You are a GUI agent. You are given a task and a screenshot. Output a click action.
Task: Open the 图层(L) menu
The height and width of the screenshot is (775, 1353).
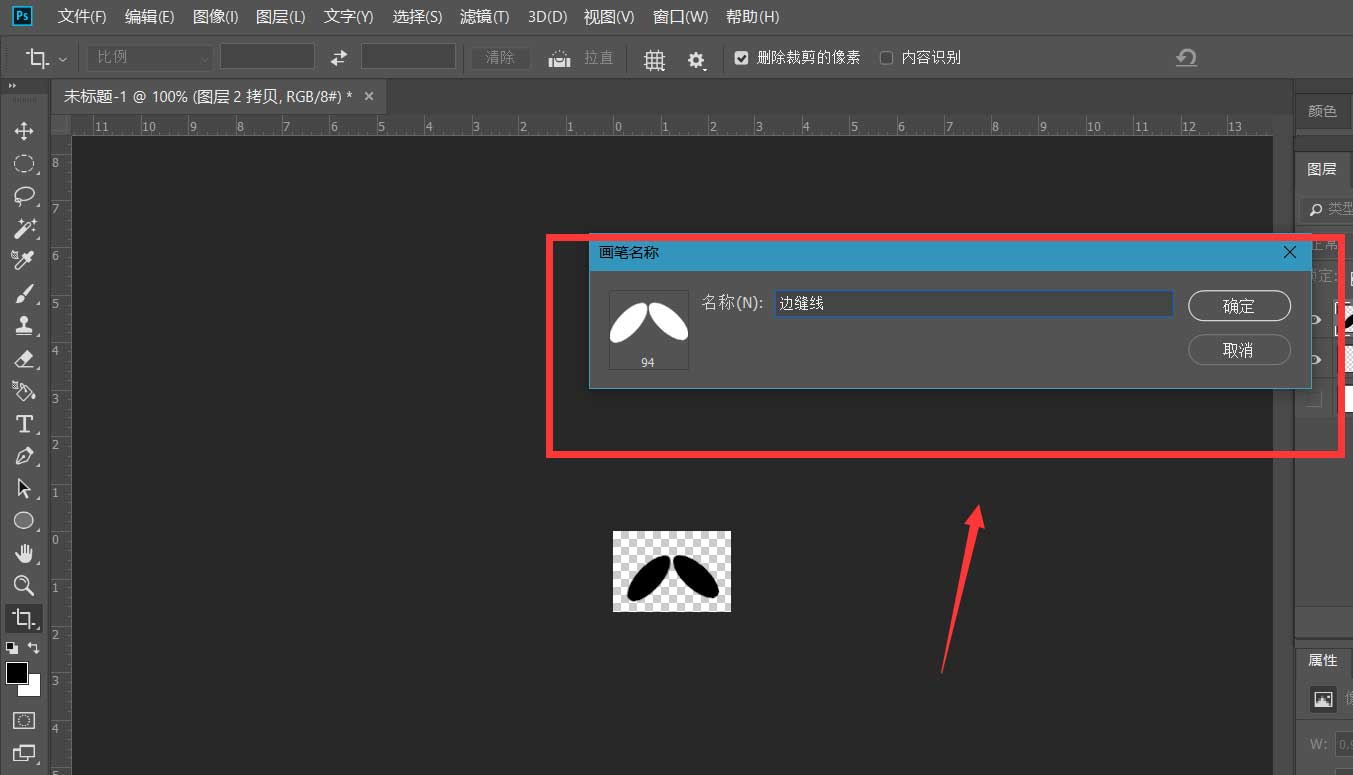[281, 17]
